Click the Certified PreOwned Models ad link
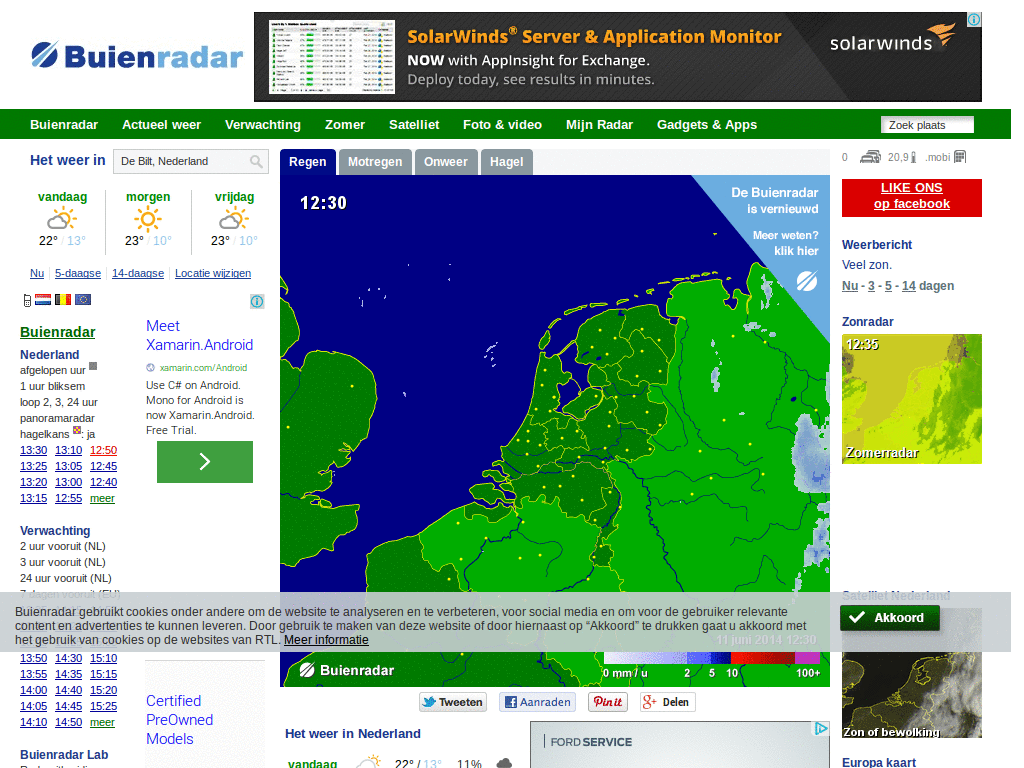The image size is (1024, 768). pos(180,720)
